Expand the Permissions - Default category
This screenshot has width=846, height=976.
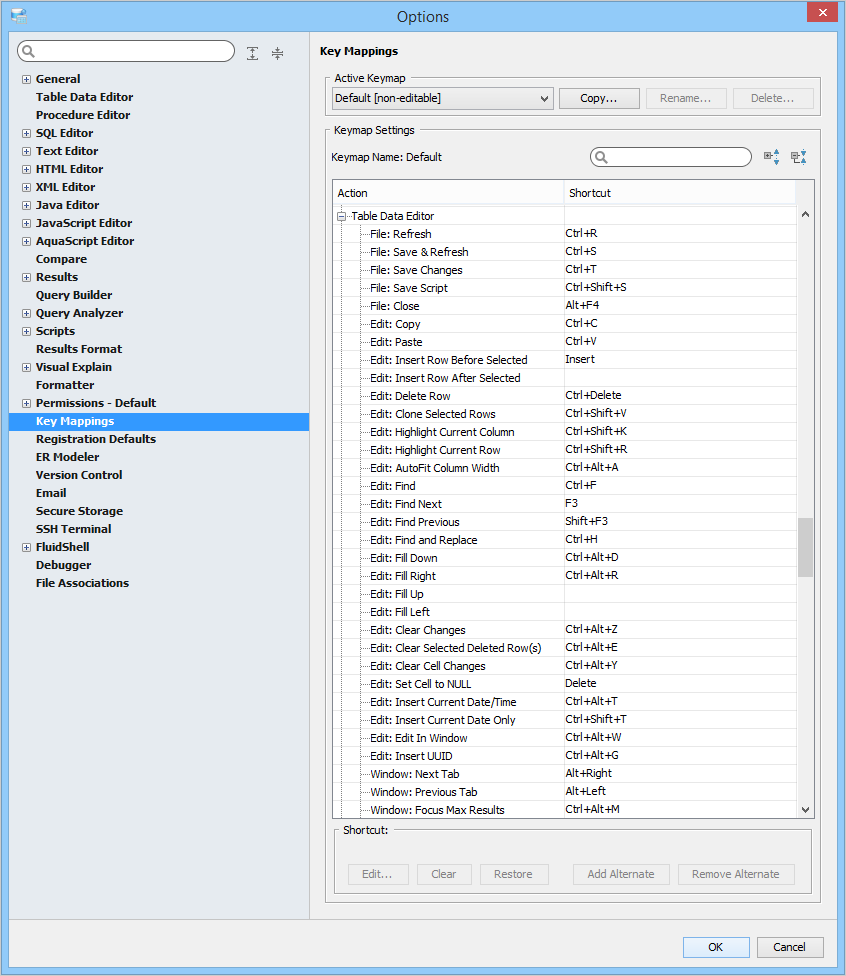coord(26,403)
